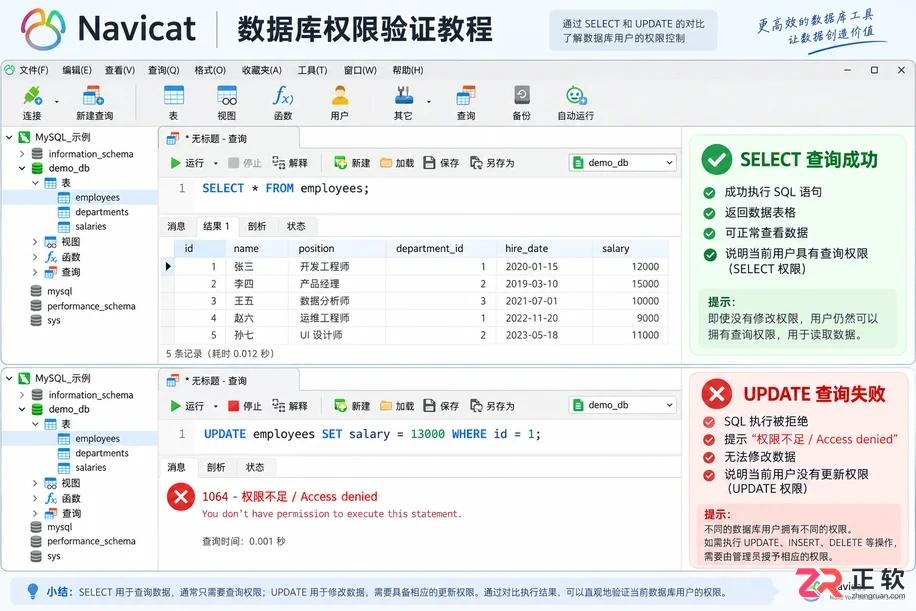Click 加载 in the UPDATE query editor
This screenshot has width=916, height=611.
[x=397, y=406]
